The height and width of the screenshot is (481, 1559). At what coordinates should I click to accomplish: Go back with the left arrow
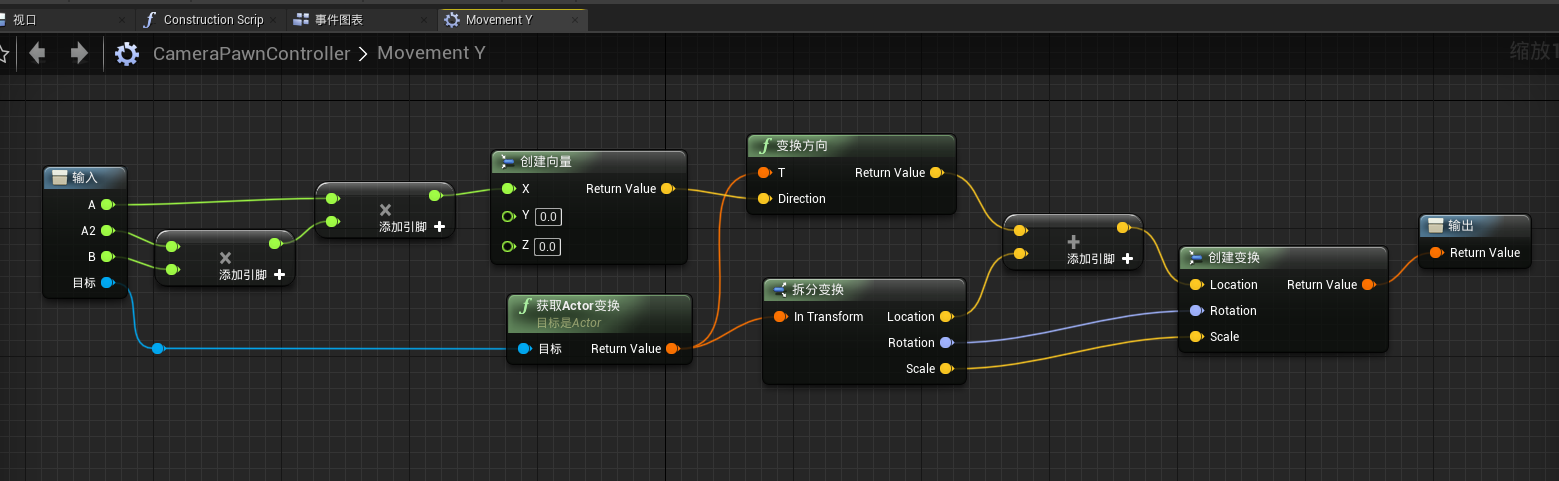(37, 53)
